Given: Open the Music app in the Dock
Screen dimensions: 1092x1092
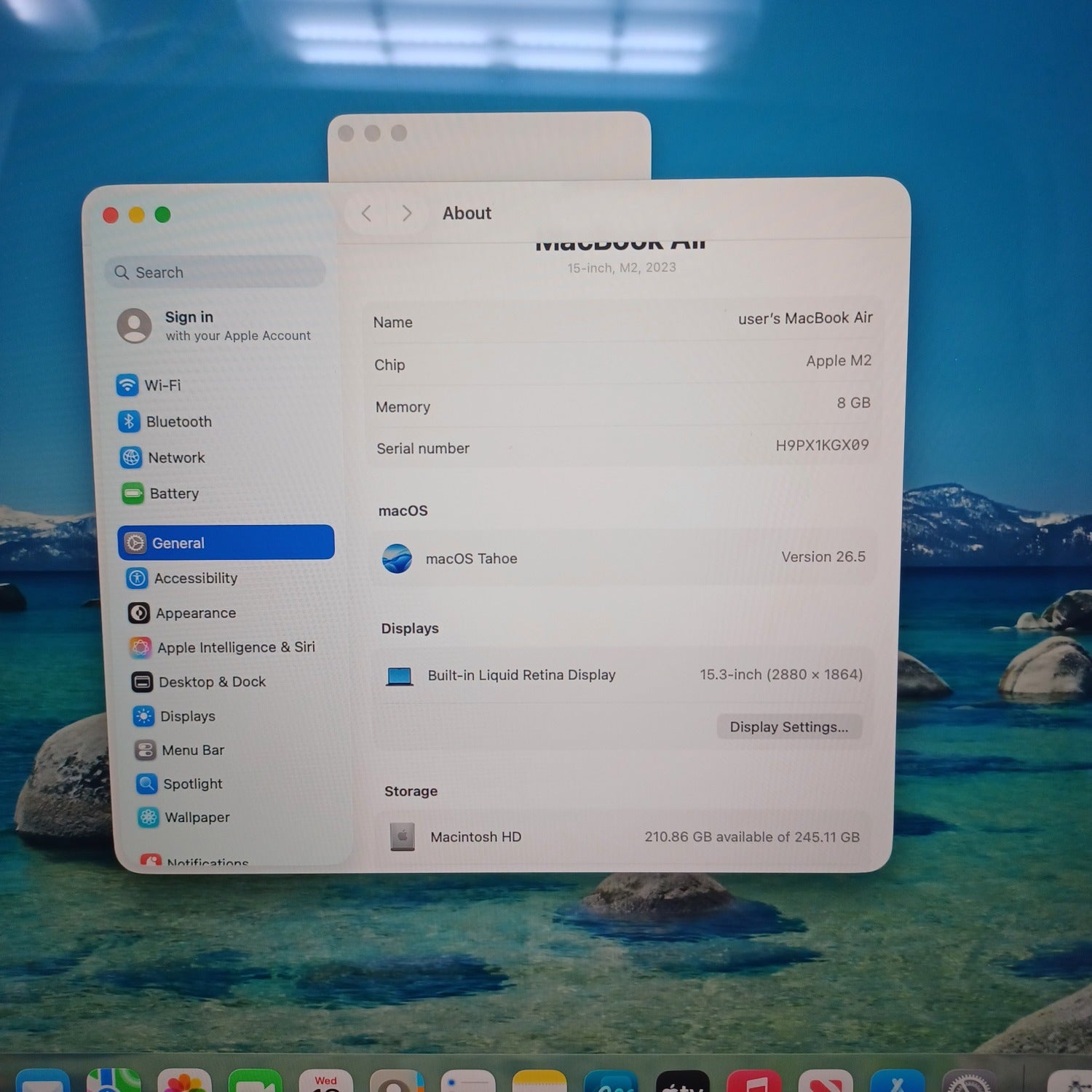Looking at the screenshot, I should point(753,1082).
